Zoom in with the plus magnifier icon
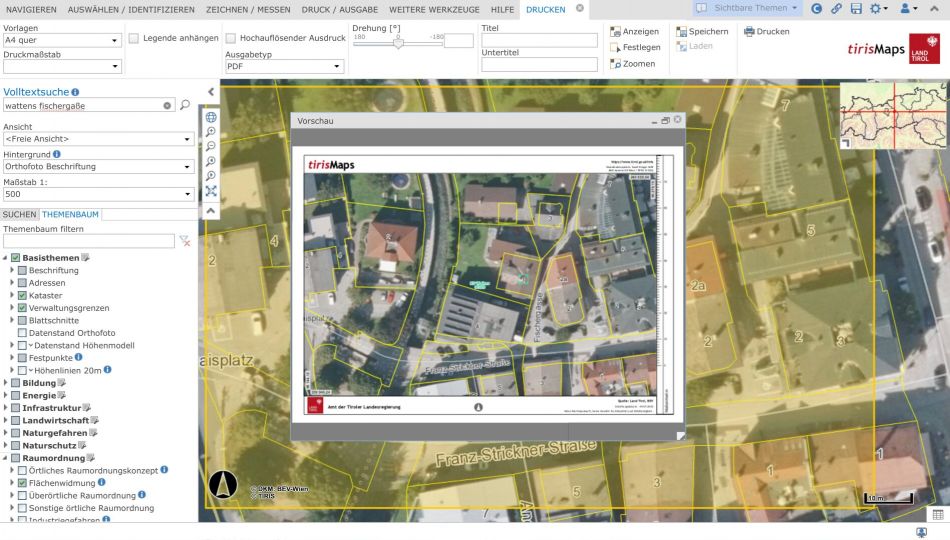Viewport: 950px width, 540px height. point(211,132)
